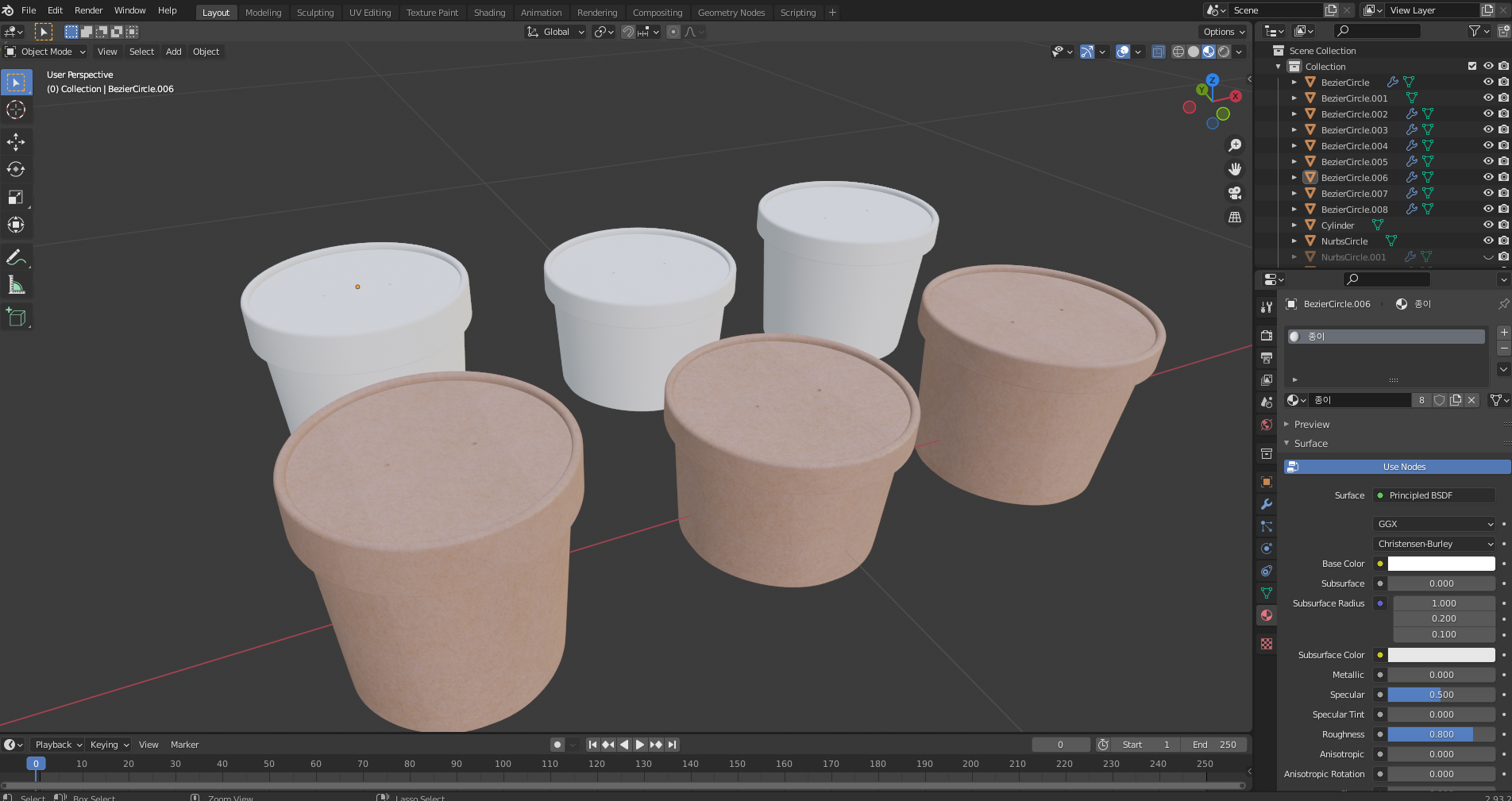Screen dimensions: 1512x801
Task: Expand the Preview panel
Action: [1311, 425]
